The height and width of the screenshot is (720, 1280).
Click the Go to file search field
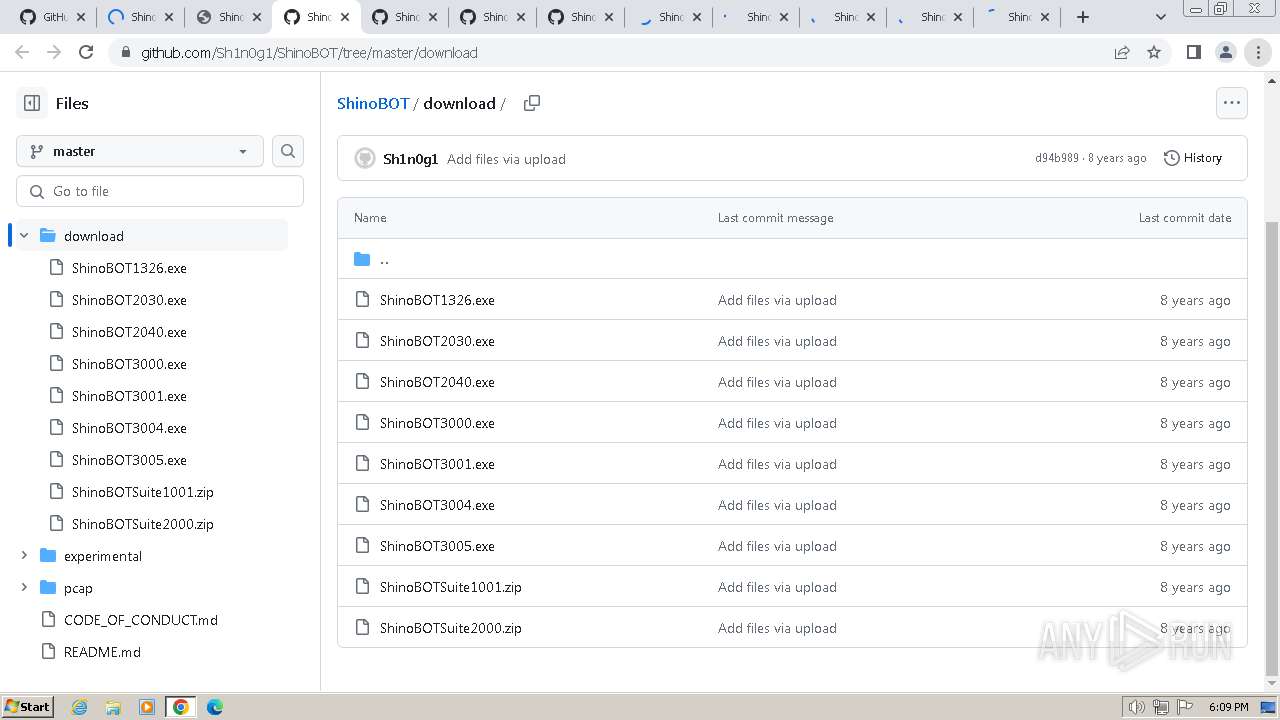(x=160, y=191)
